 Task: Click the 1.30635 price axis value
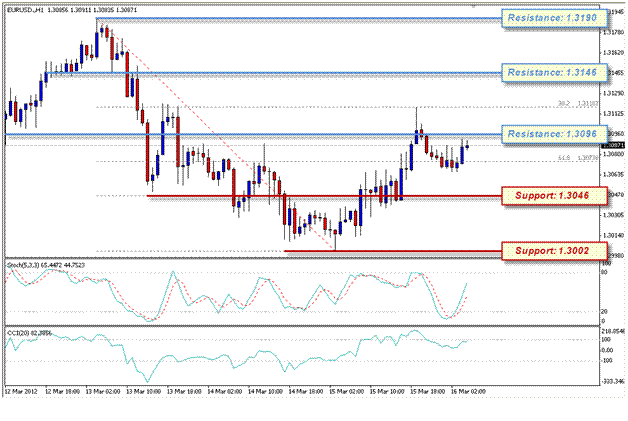[x=614, y=174]
